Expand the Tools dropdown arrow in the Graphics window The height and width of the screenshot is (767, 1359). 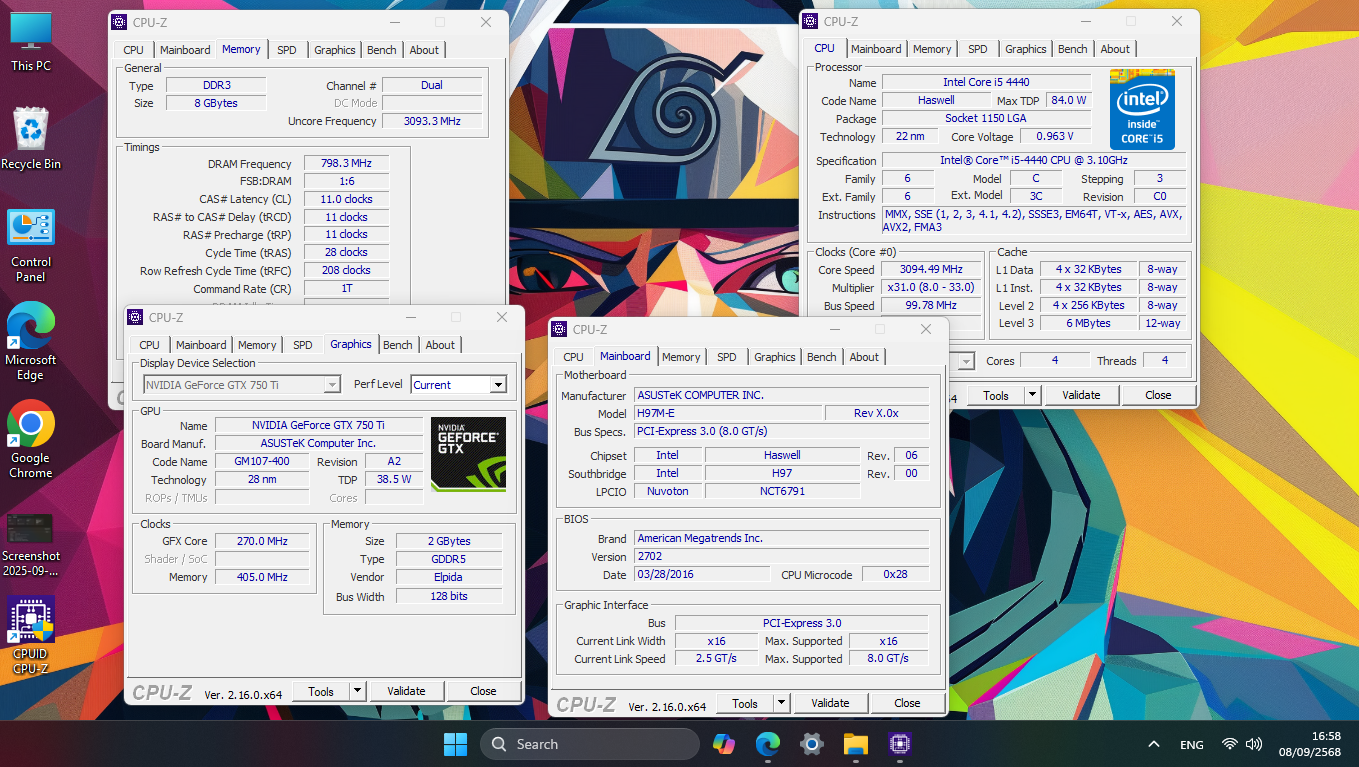357,691
